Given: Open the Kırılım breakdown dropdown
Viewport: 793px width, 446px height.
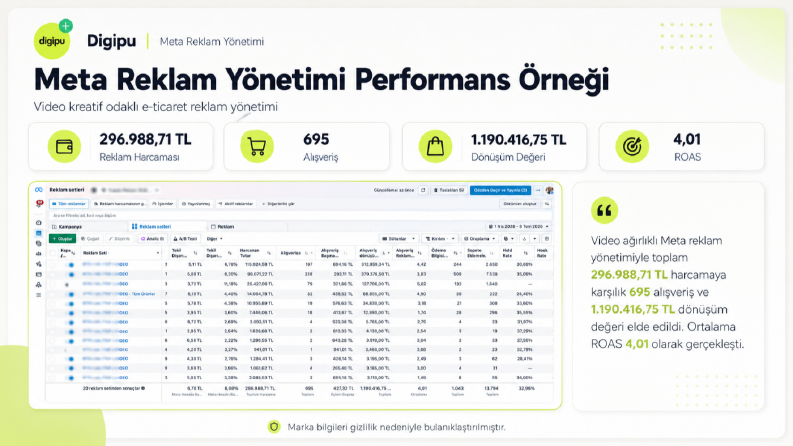Looking at the screenshot, I should pos(439,239).
